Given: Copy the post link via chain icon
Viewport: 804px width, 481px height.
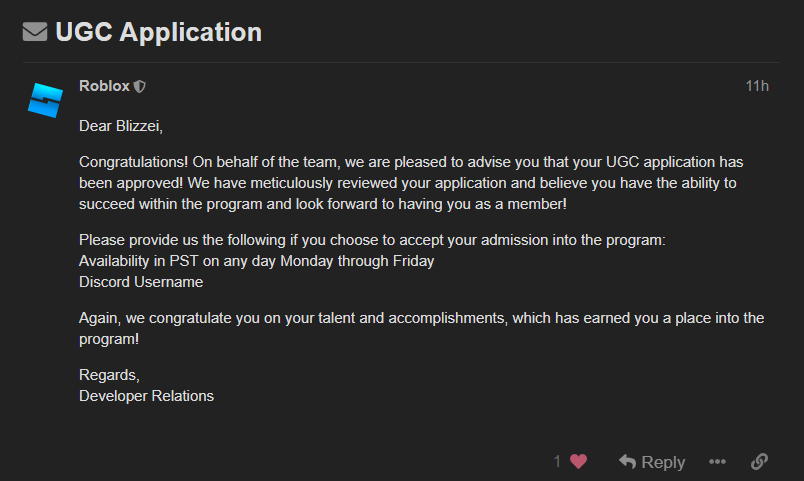Looking at the screenshot, I should pyautogui.click(x=759, y=461).
